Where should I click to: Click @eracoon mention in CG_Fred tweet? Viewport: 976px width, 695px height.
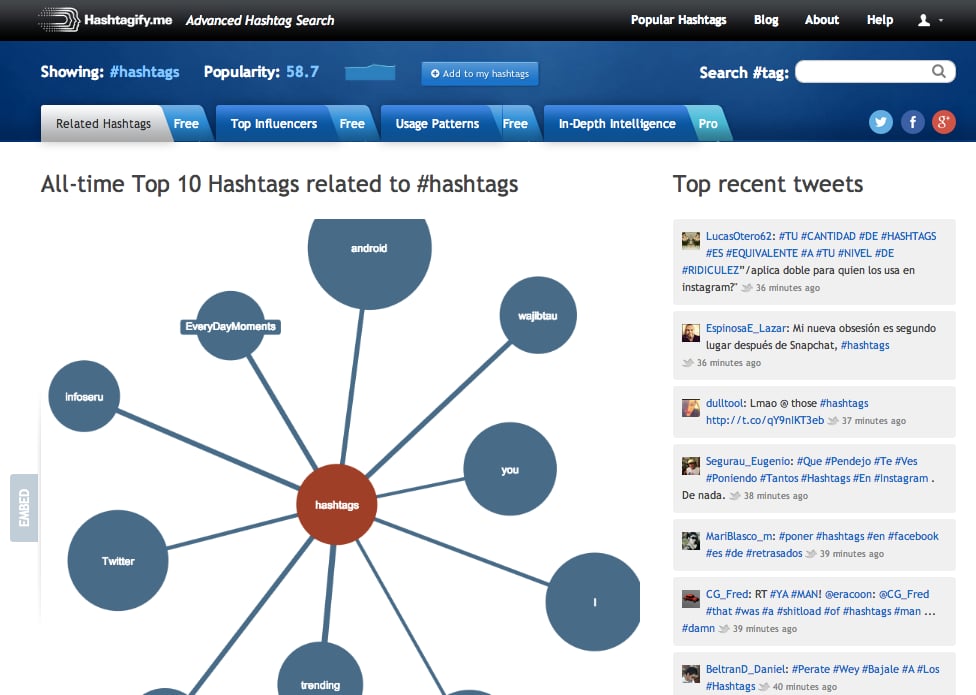tap(850, 594)
